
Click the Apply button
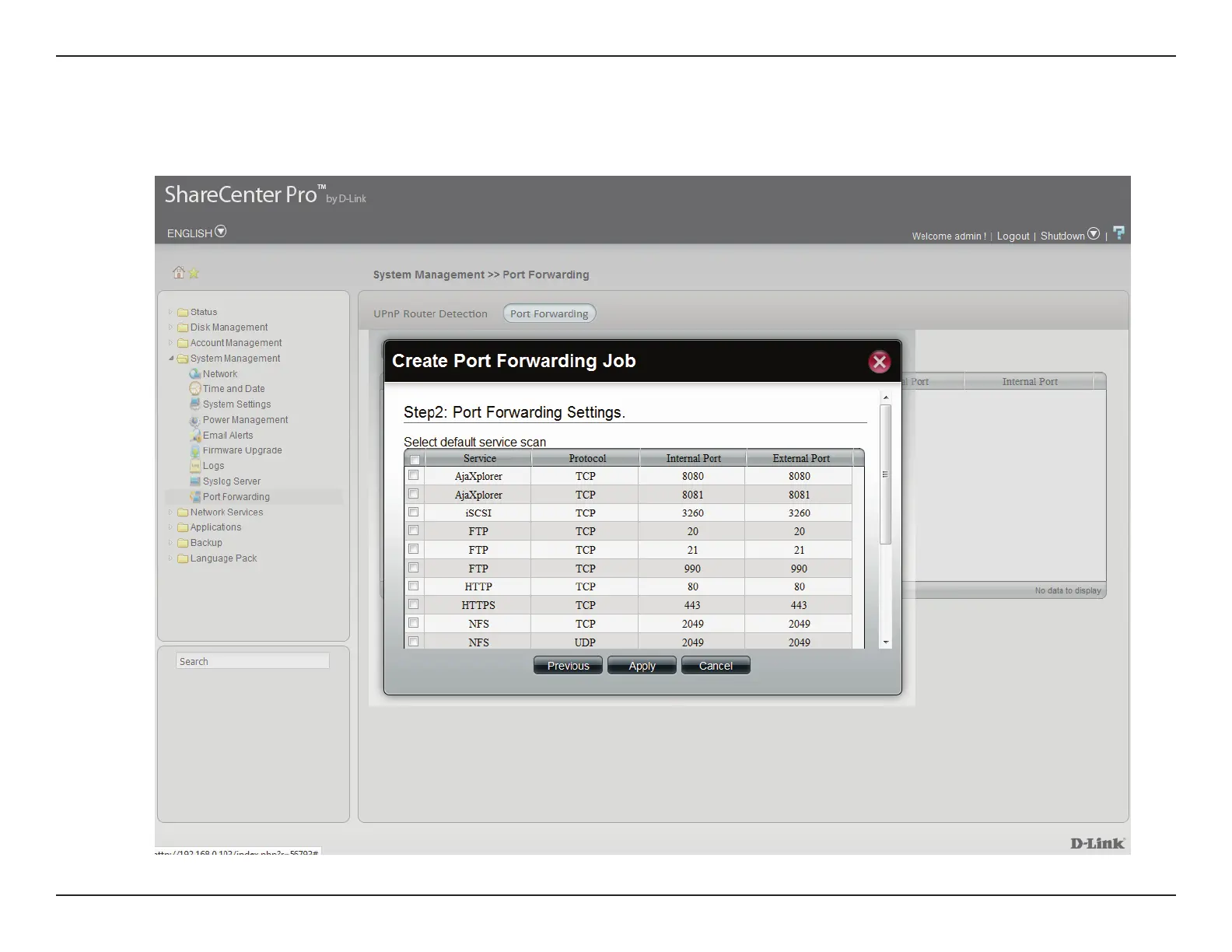pos(642,666)
